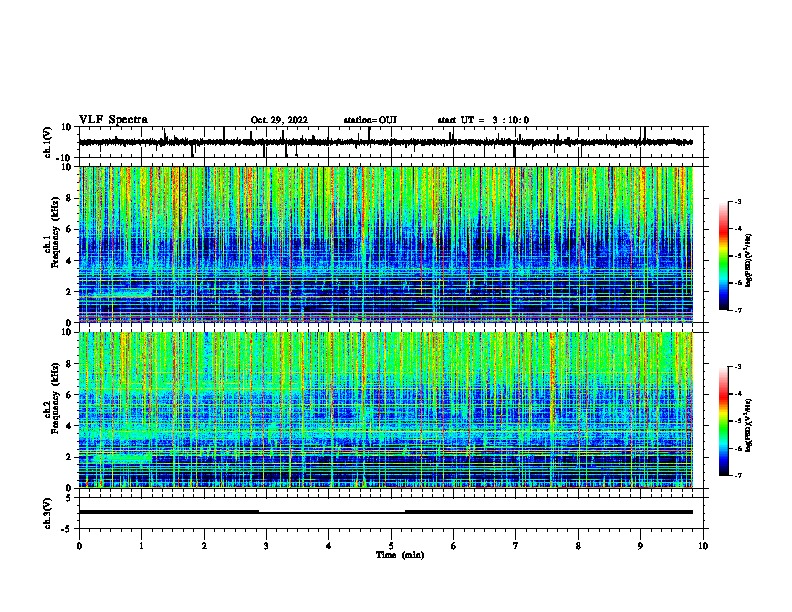
Task: Click tick label "6" on the Time axis
Action: 454,546
